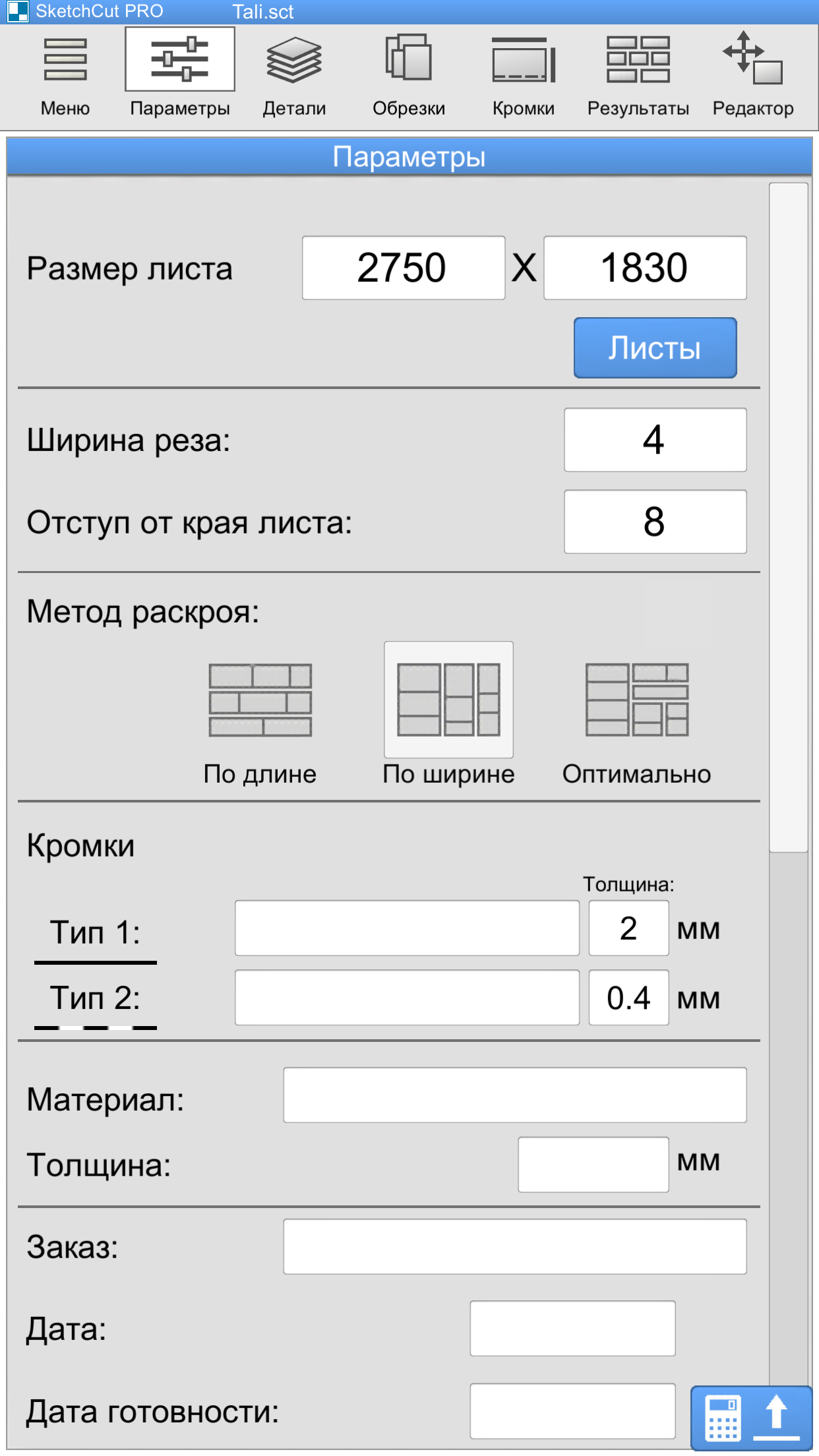Click the Метод раскроя: label
819x1456 pixels.
click(x=143, y=611)
